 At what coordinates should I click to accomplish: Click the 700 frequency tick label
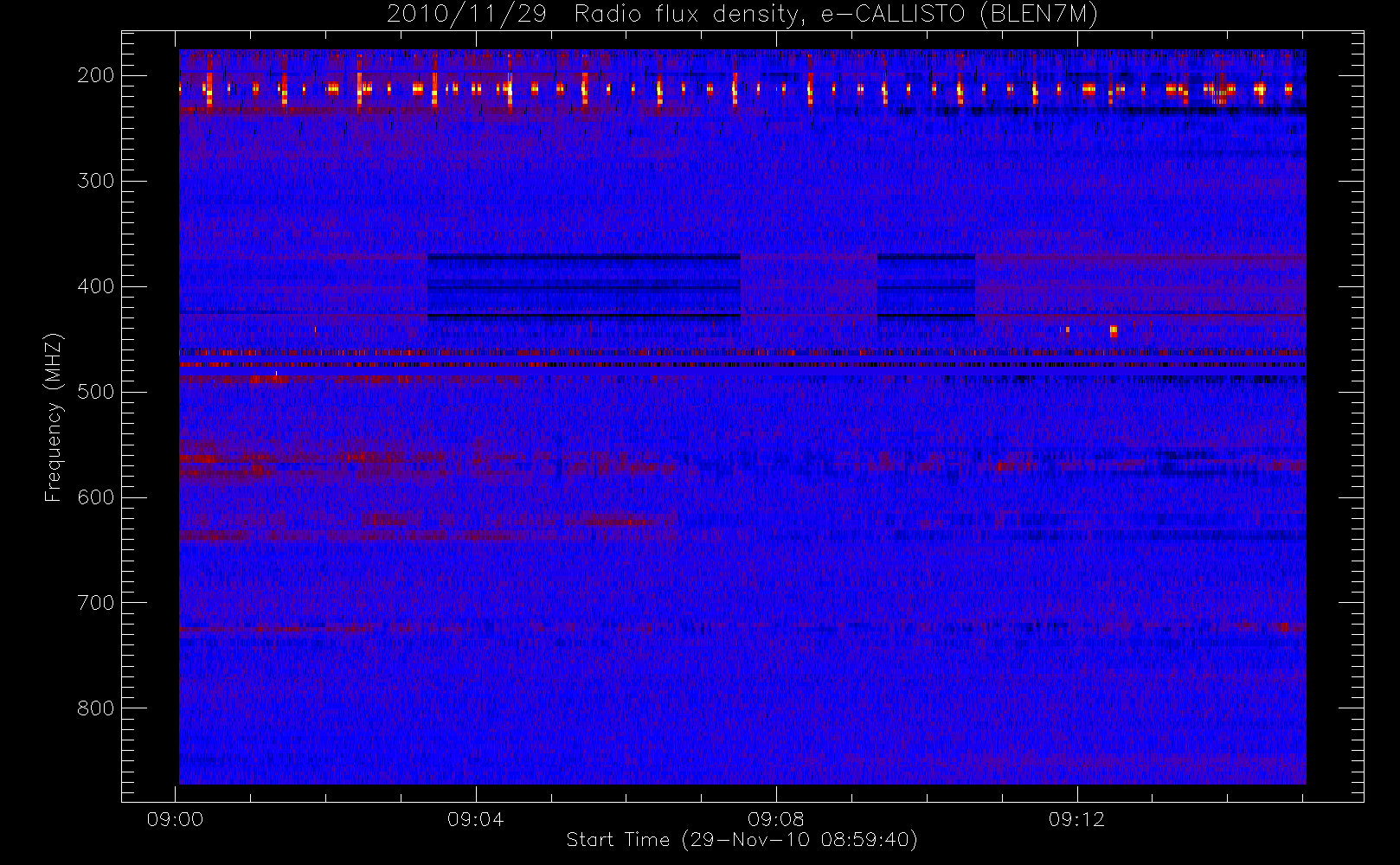[x=96, y=603]
